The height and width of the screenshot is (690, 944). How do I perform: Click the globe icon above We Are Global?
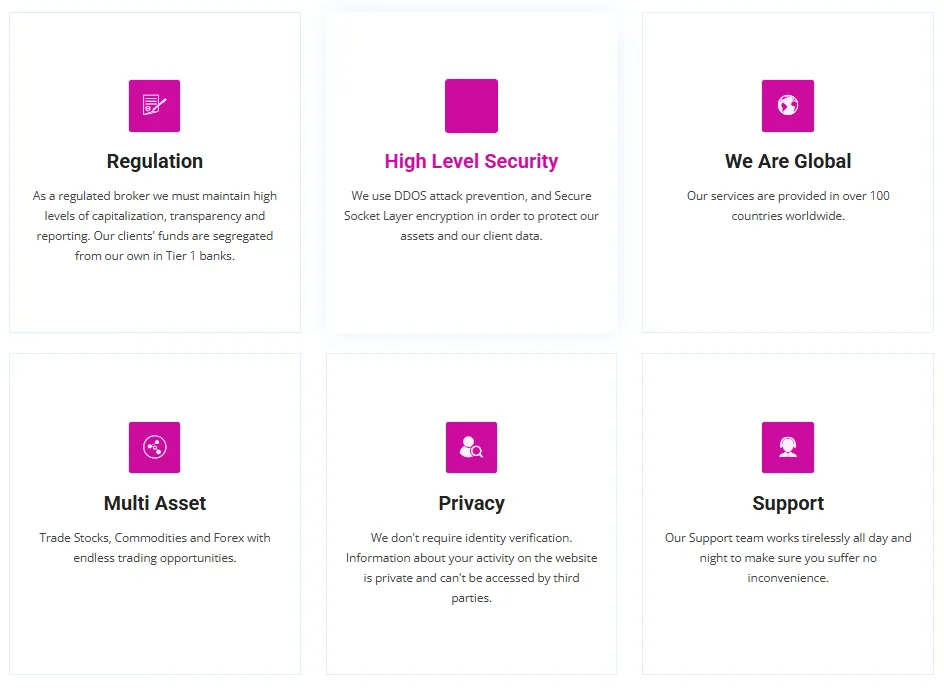tap(788, 105)
